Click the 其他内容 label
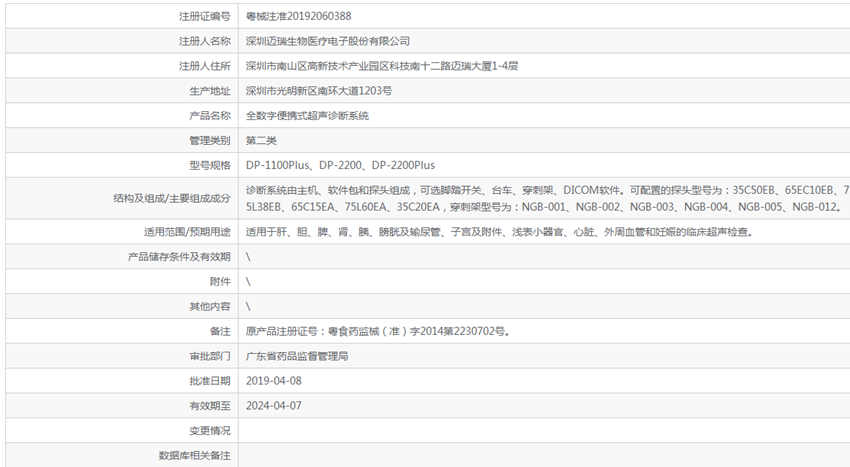 (x=210, y=306)
